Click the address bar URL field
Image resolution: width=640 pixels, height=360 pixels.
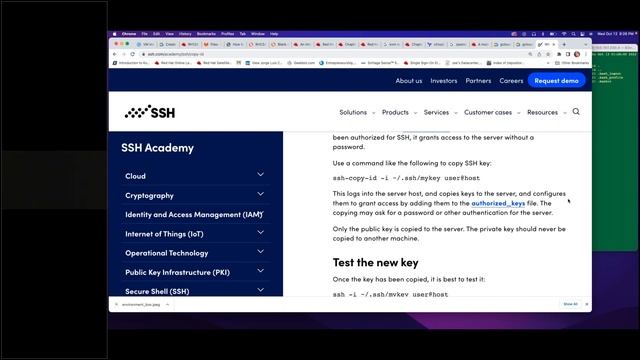click(333, 54)
